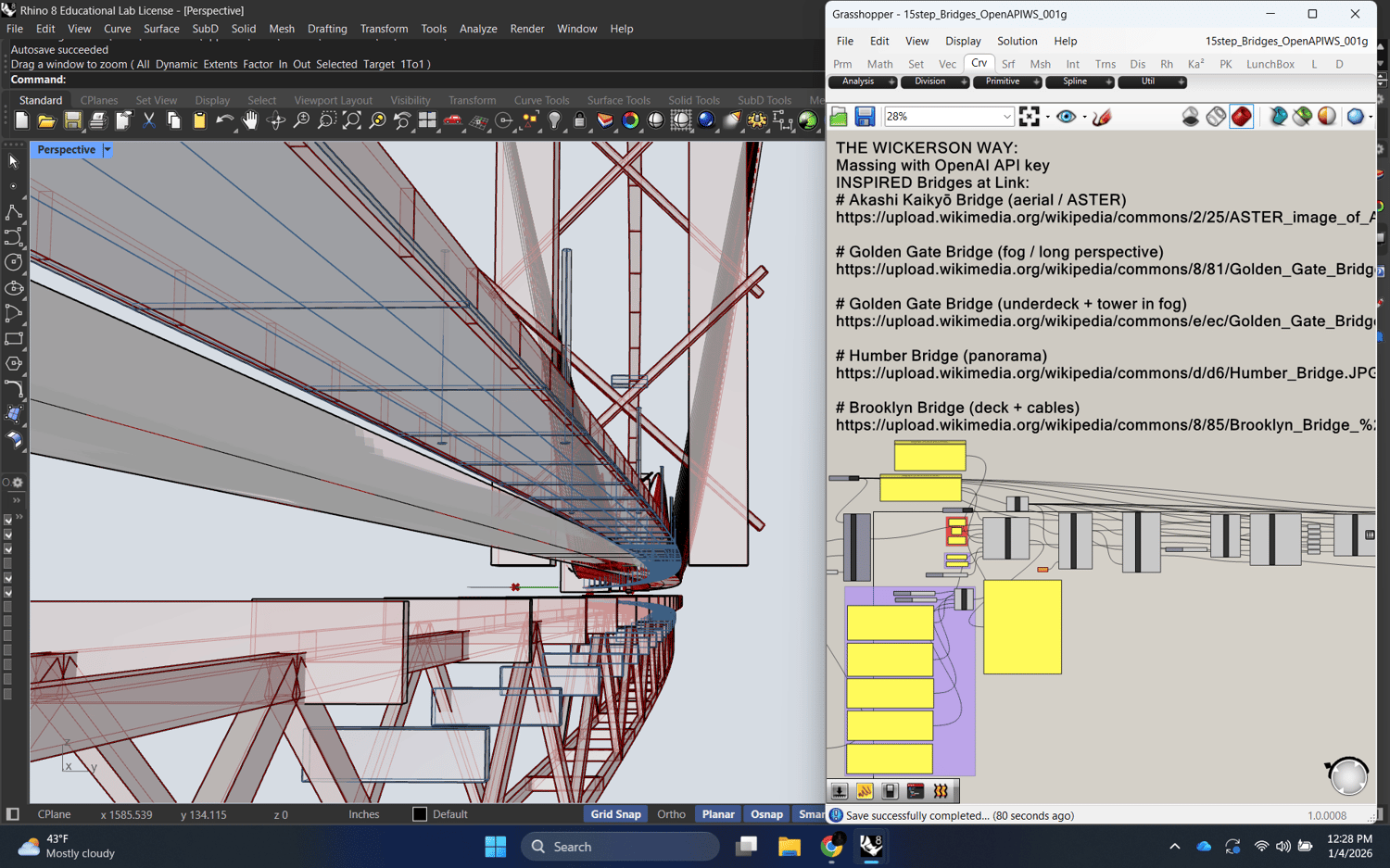Open the Analyze menu in Rhino
This screenshot has width=1390, height=868.
pyautogui.click(x=478, y=29)
